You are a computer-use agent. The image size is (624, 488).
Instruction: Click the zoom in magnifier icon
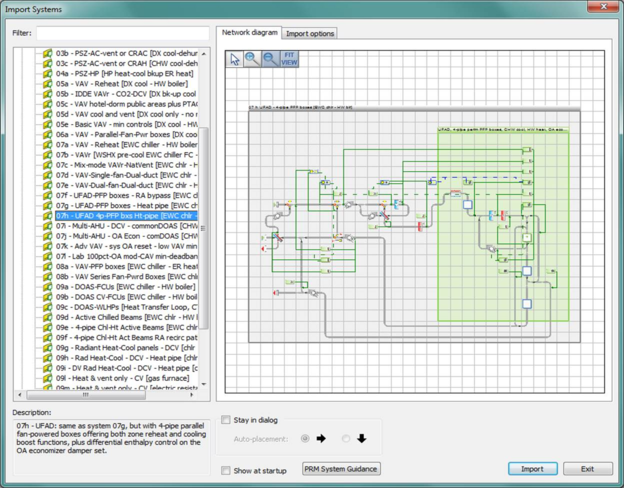point(252,59)
